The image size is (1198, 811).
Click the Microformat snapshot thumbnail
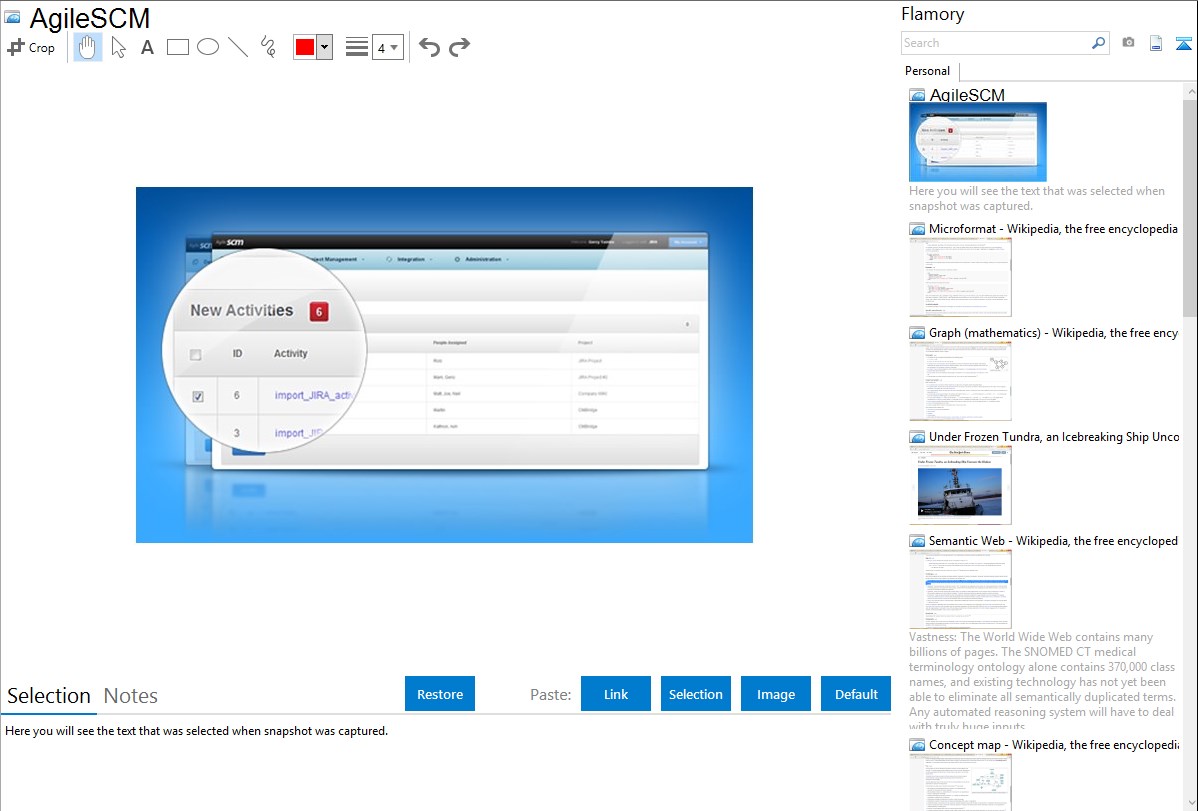pyautogui.click(x=960, y=277)
